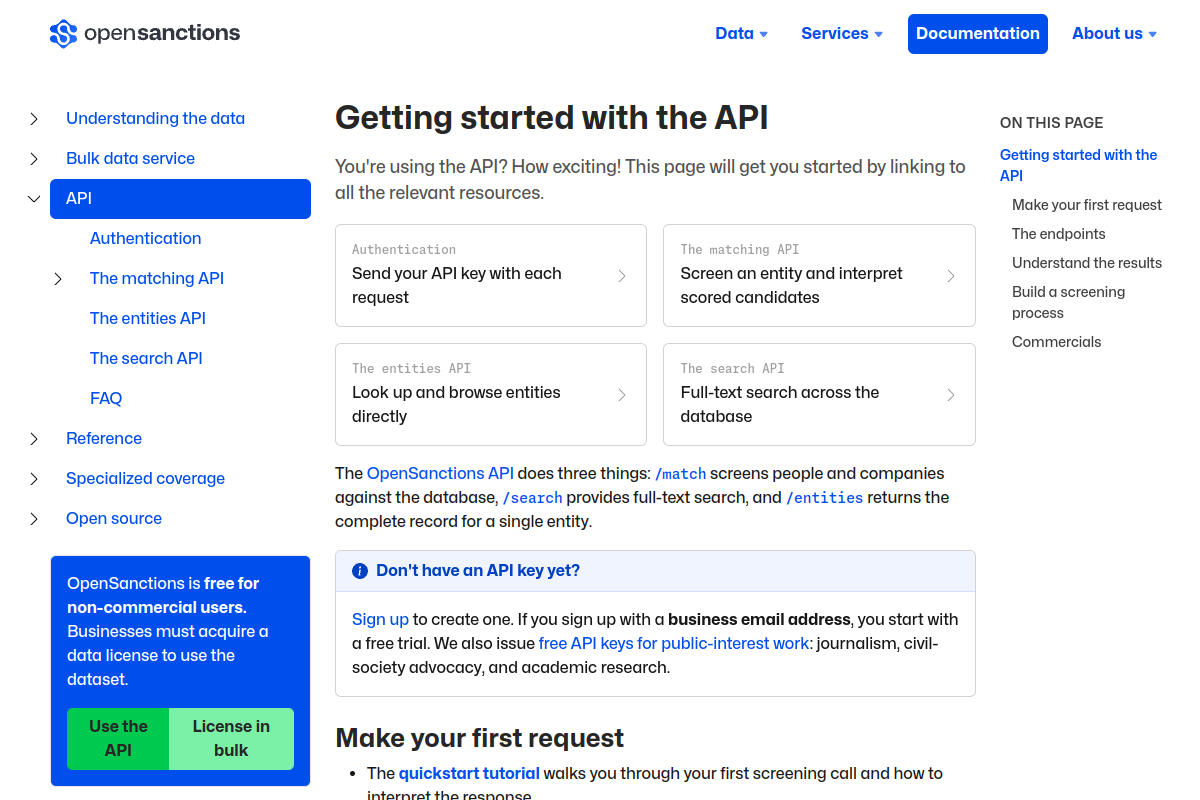Open Specialized coverage sidebar link

coord(145,479)
